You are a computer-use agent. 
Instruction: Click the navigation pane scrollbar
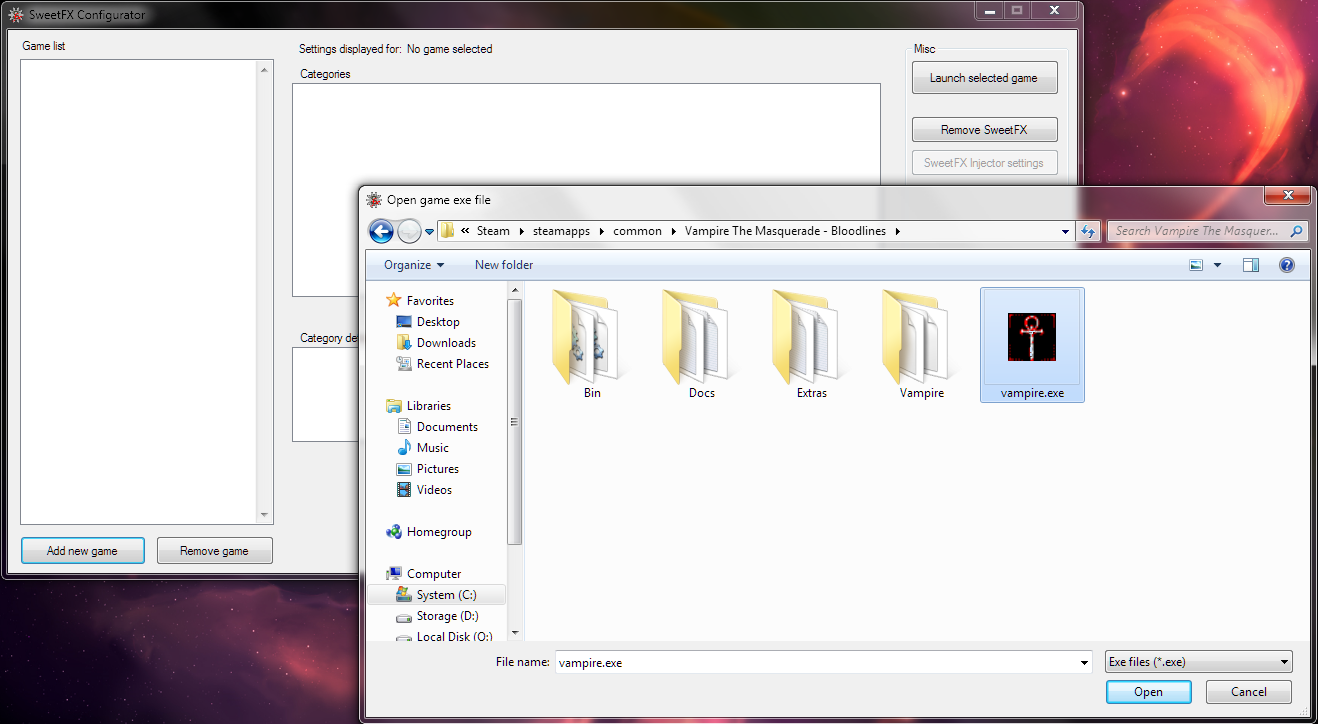click(x=514, y=462)
